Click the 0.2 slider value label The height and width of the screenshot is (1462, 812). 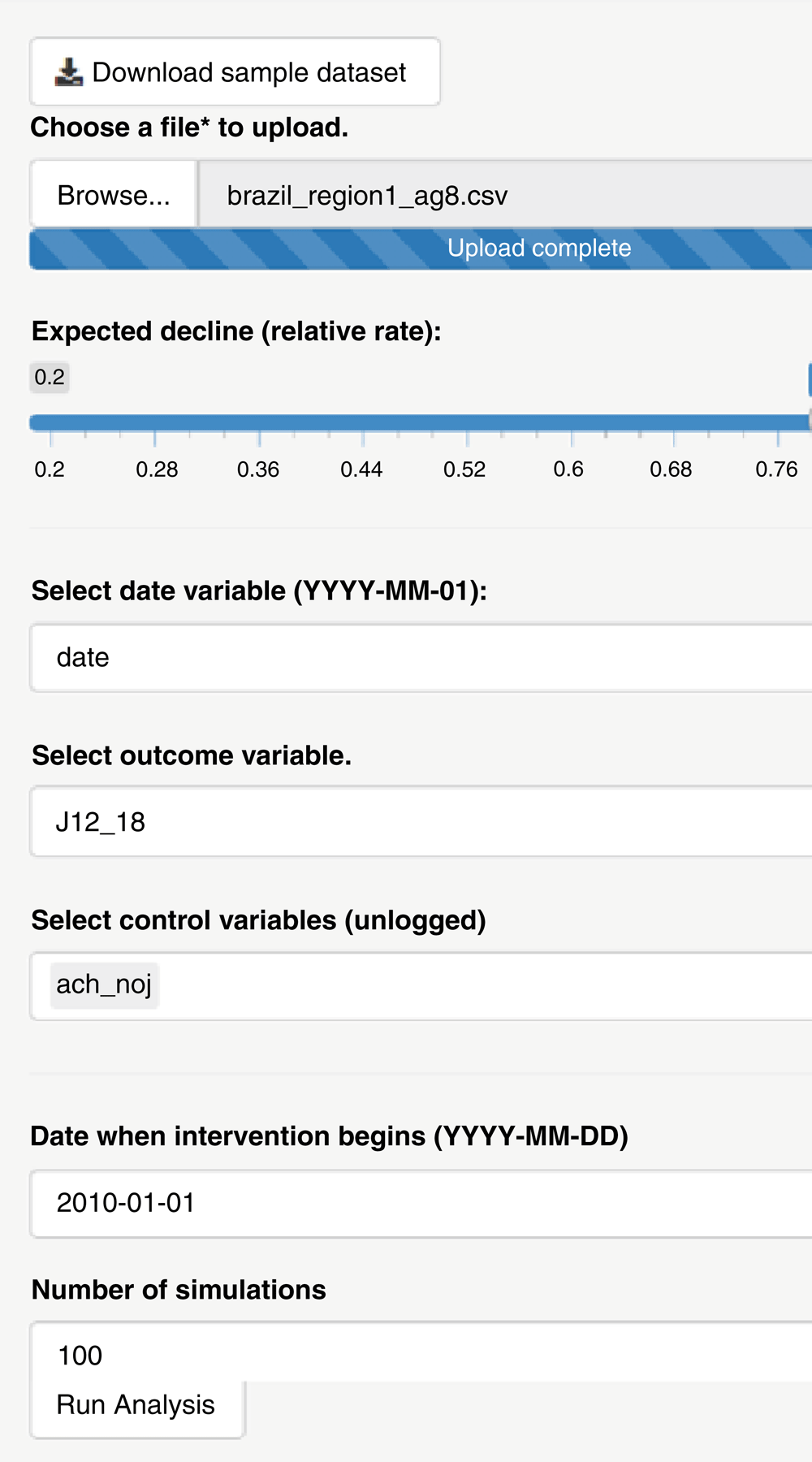point(50,378)
